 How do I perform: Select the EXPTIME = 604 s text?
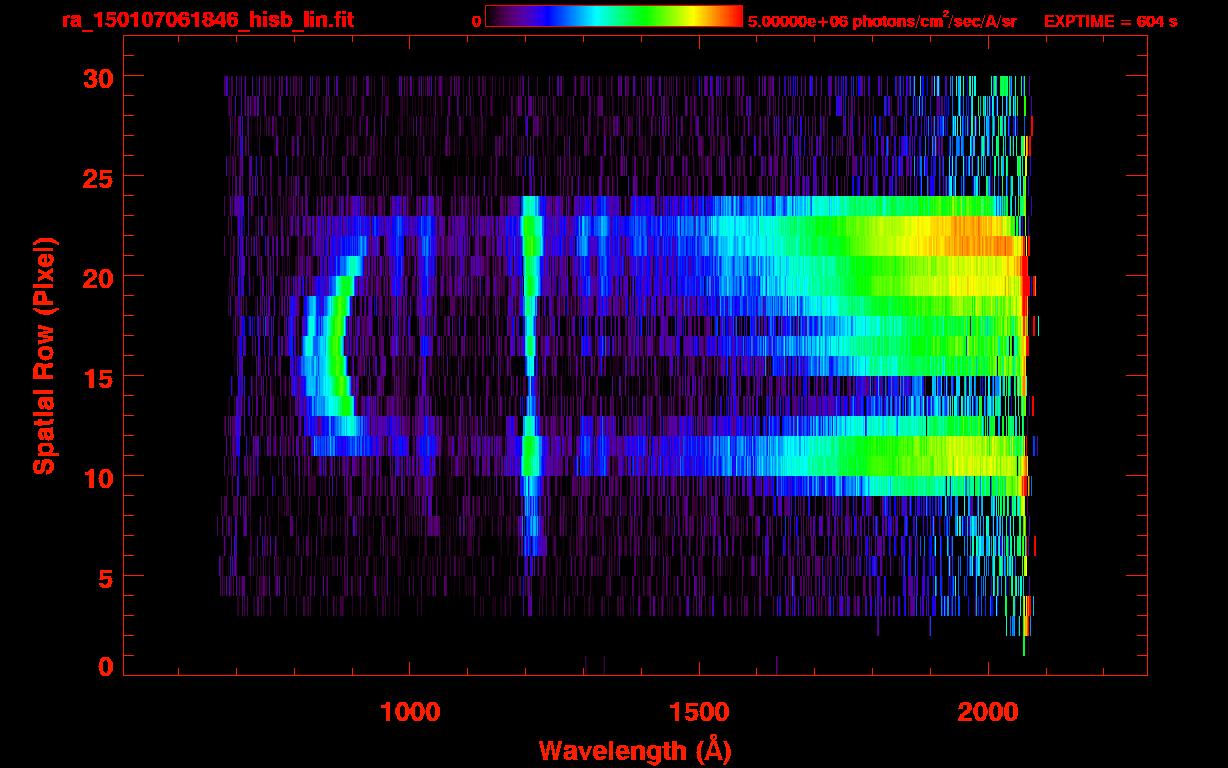(1110, 21)
